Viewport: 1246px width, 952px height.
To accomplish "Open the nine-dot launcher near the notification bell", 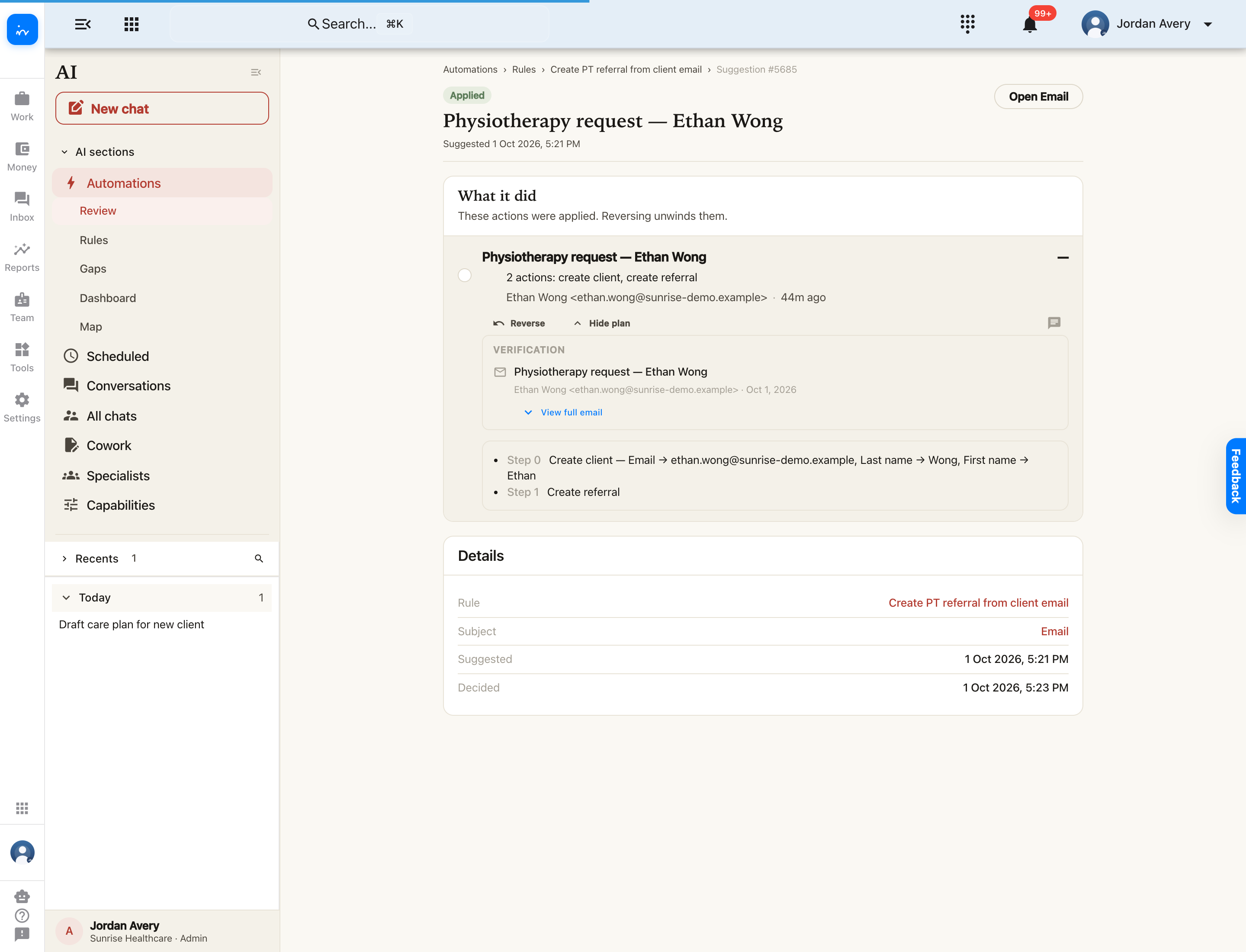I will (x=967, y=24).
